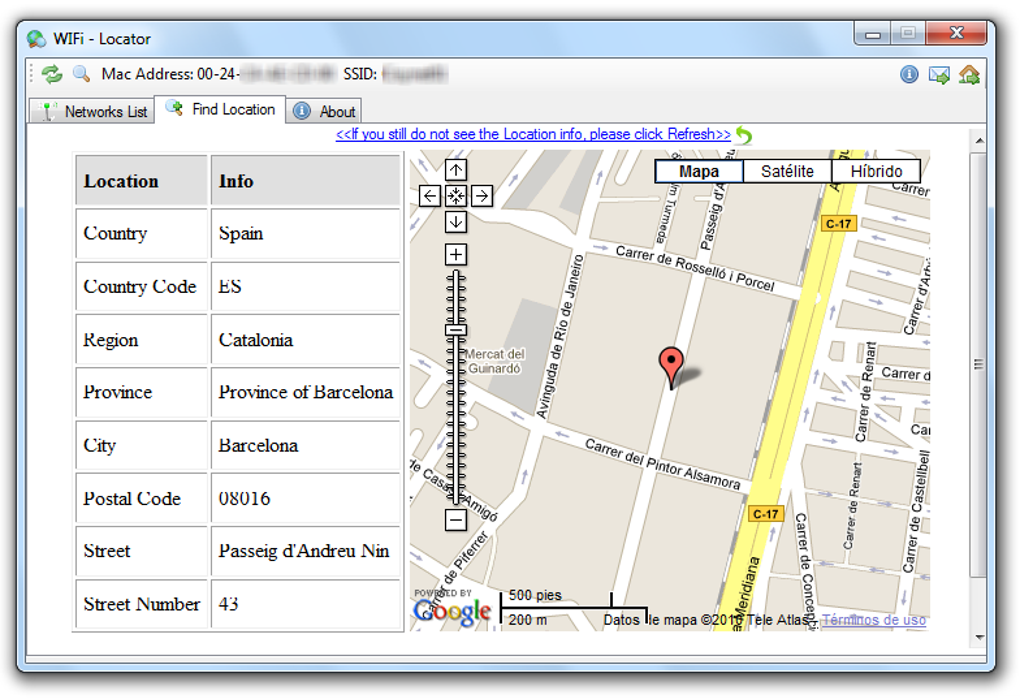Click the vertical scrollbar thumb
1020x699 pixels.
978,364
